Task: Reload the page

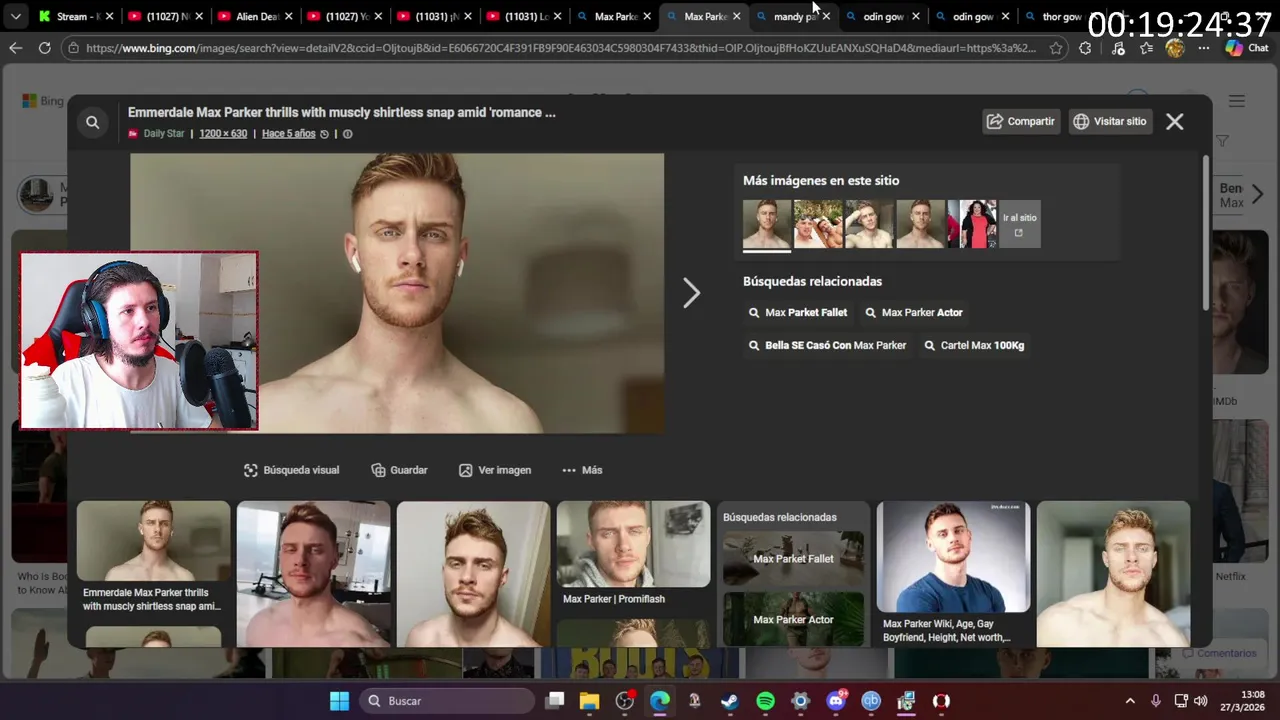Action: click(44, 48)
